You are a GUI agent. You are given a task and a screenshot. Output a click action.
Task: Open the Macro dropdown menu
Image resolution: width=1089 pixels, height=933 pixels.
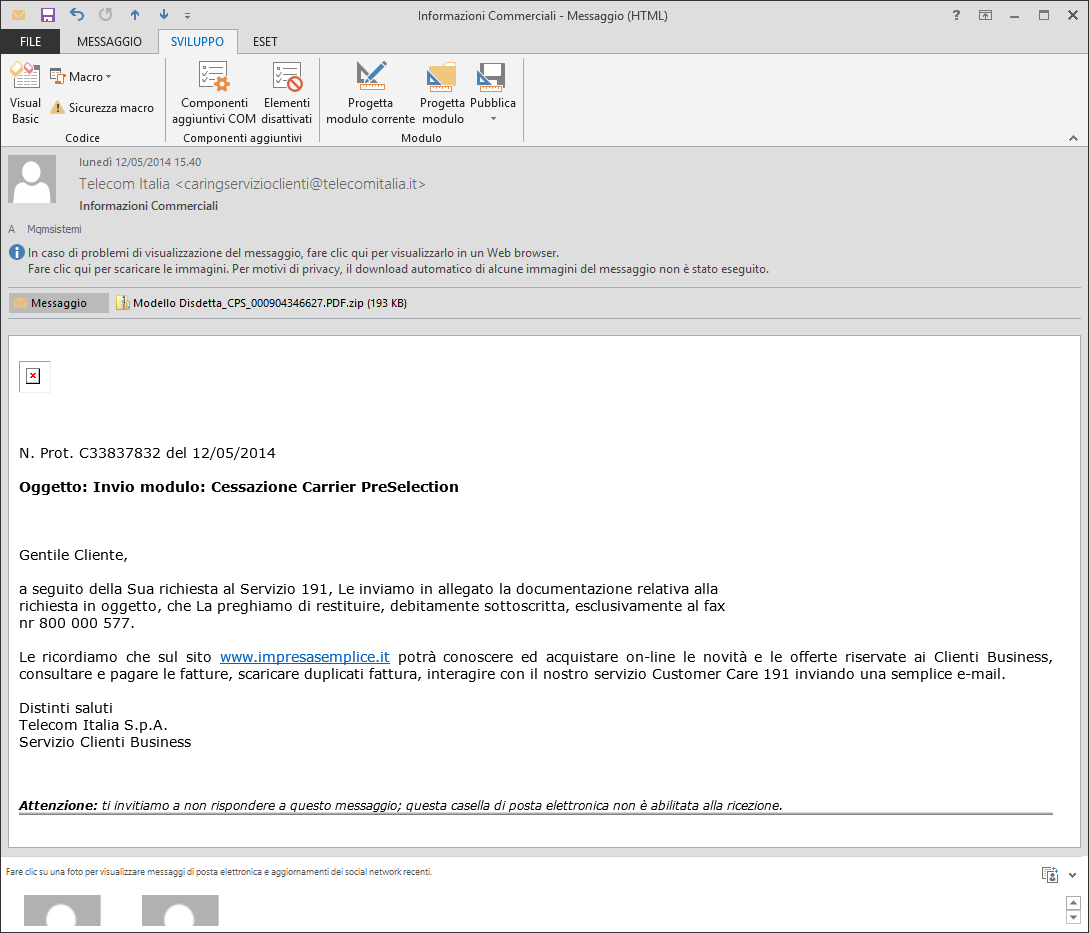[81, 76]
